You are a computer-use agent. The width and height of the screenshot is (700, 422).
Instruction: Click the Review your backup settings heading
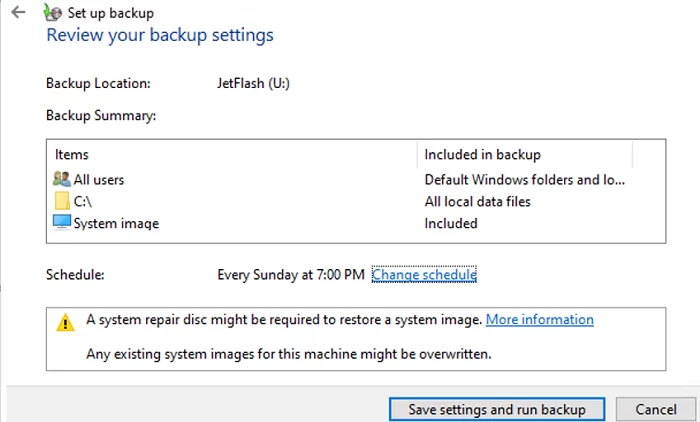160,36
